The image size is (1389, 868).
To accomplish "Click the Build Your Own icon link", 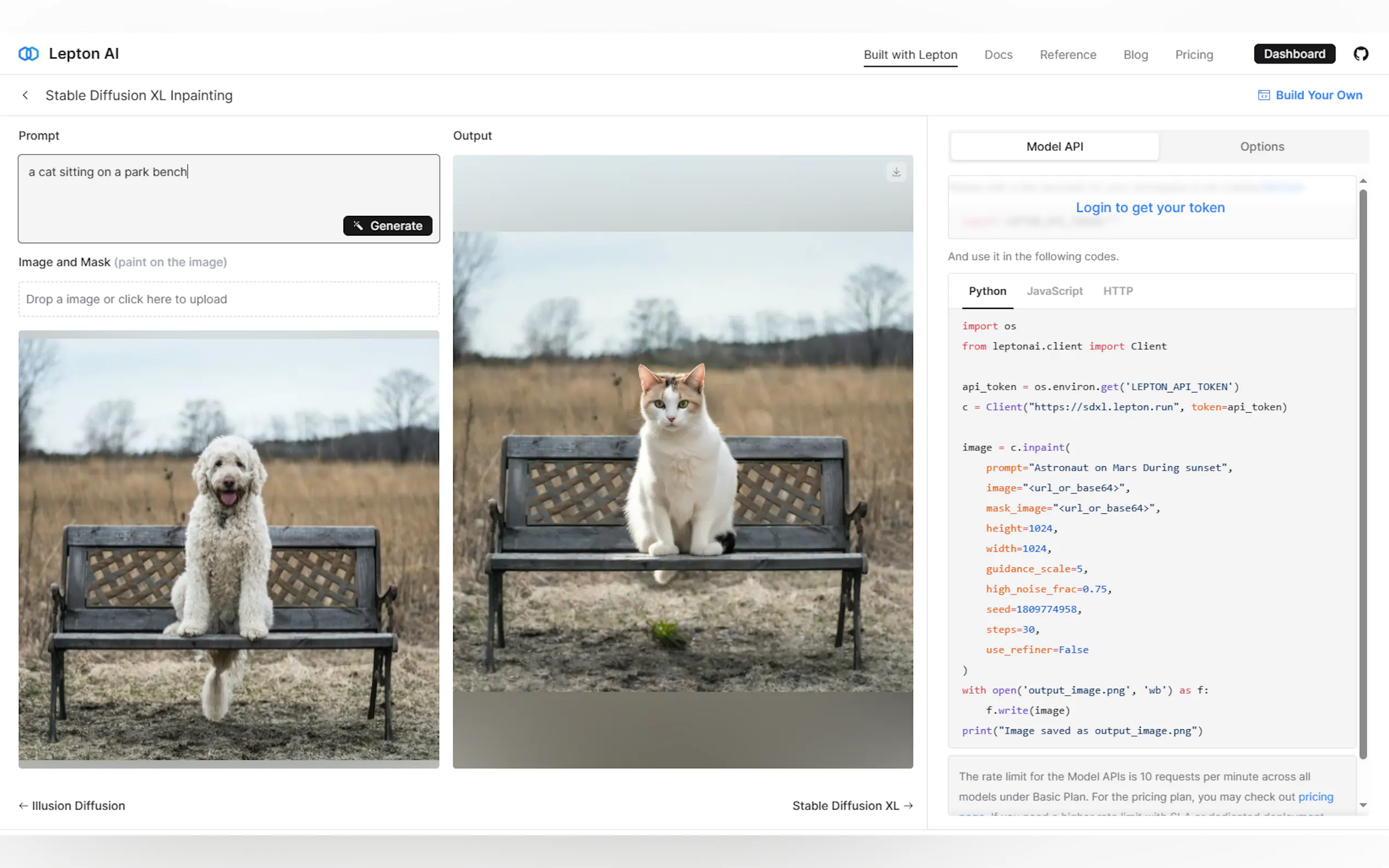I will pos(1263,95).
